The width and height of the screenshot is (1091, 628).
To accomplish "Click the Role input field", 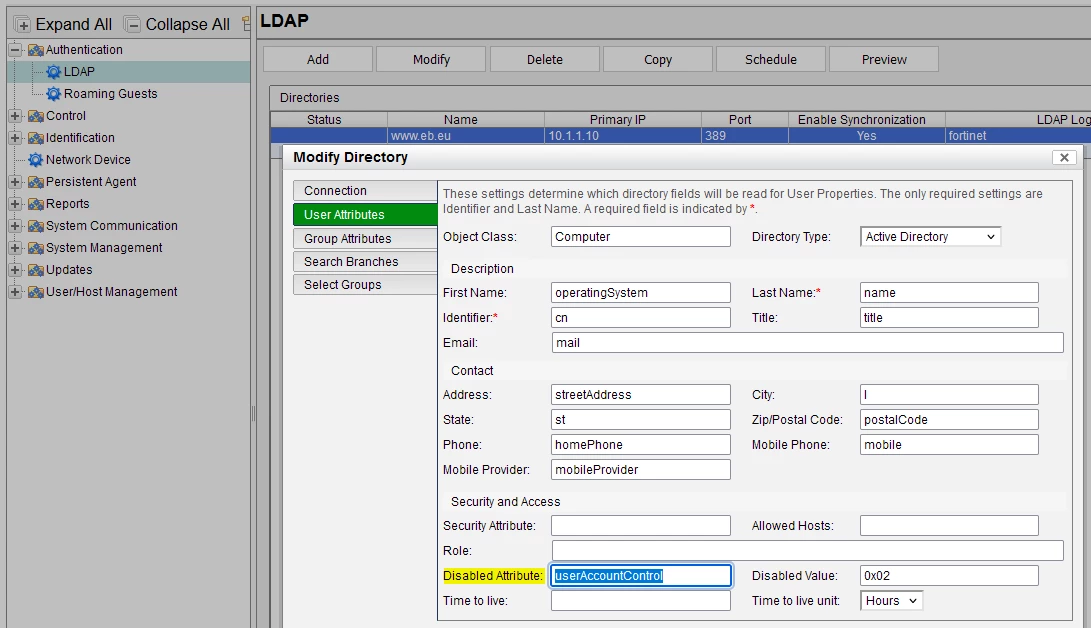I will click(807, 551).
